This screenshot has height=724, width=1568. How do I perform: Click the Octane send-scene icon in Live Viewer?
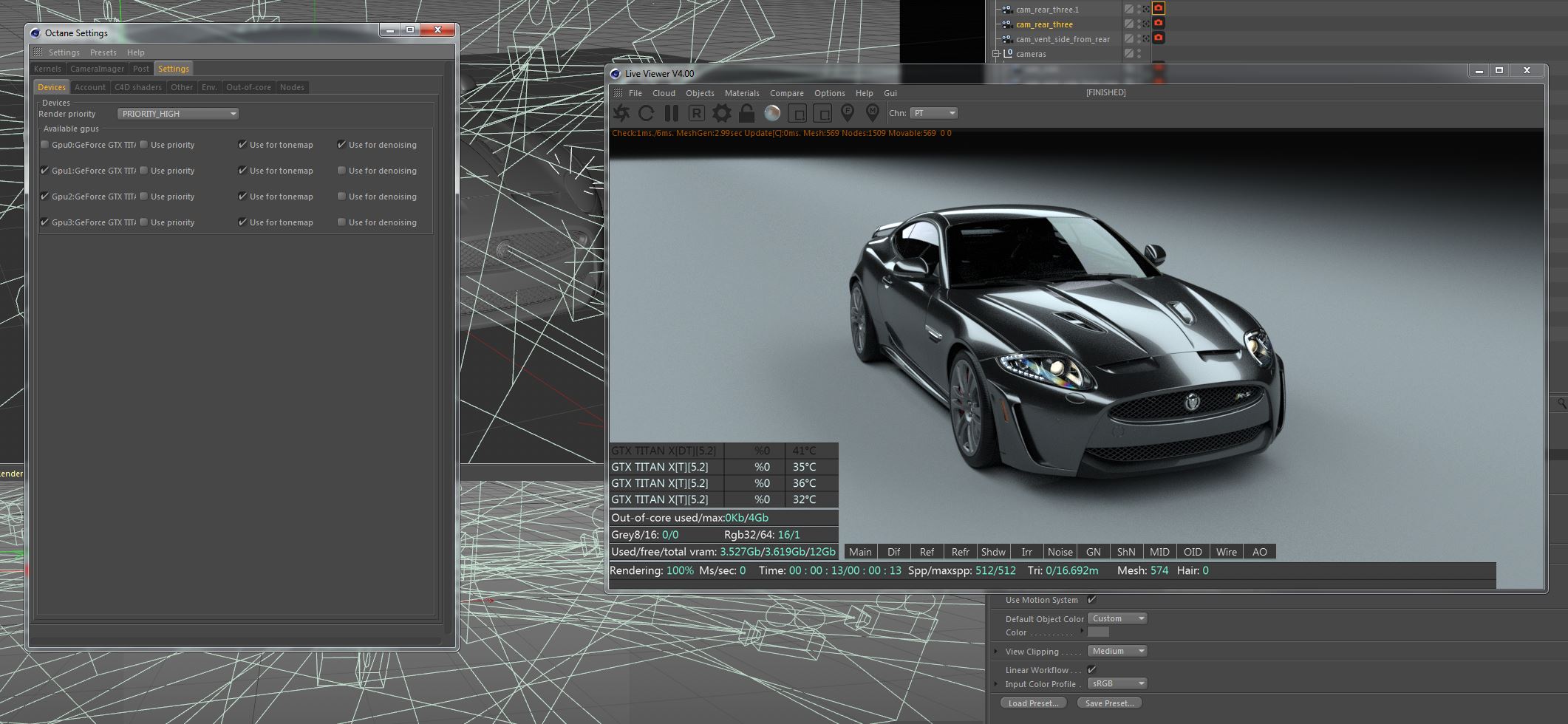coord(621,113)
